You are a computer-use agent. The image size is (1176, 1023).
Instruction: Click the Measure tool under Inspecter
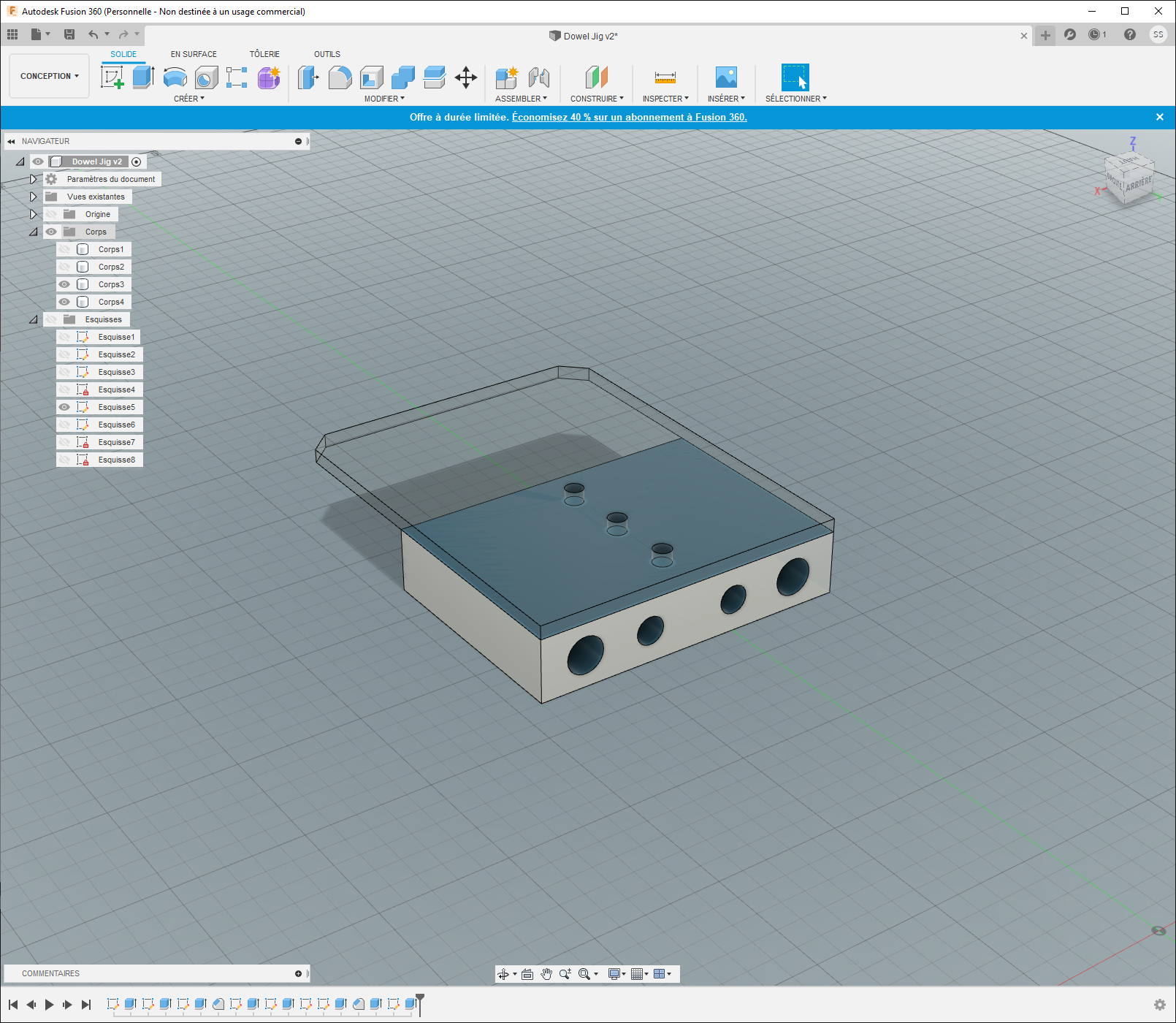click(x=665, y=77)
